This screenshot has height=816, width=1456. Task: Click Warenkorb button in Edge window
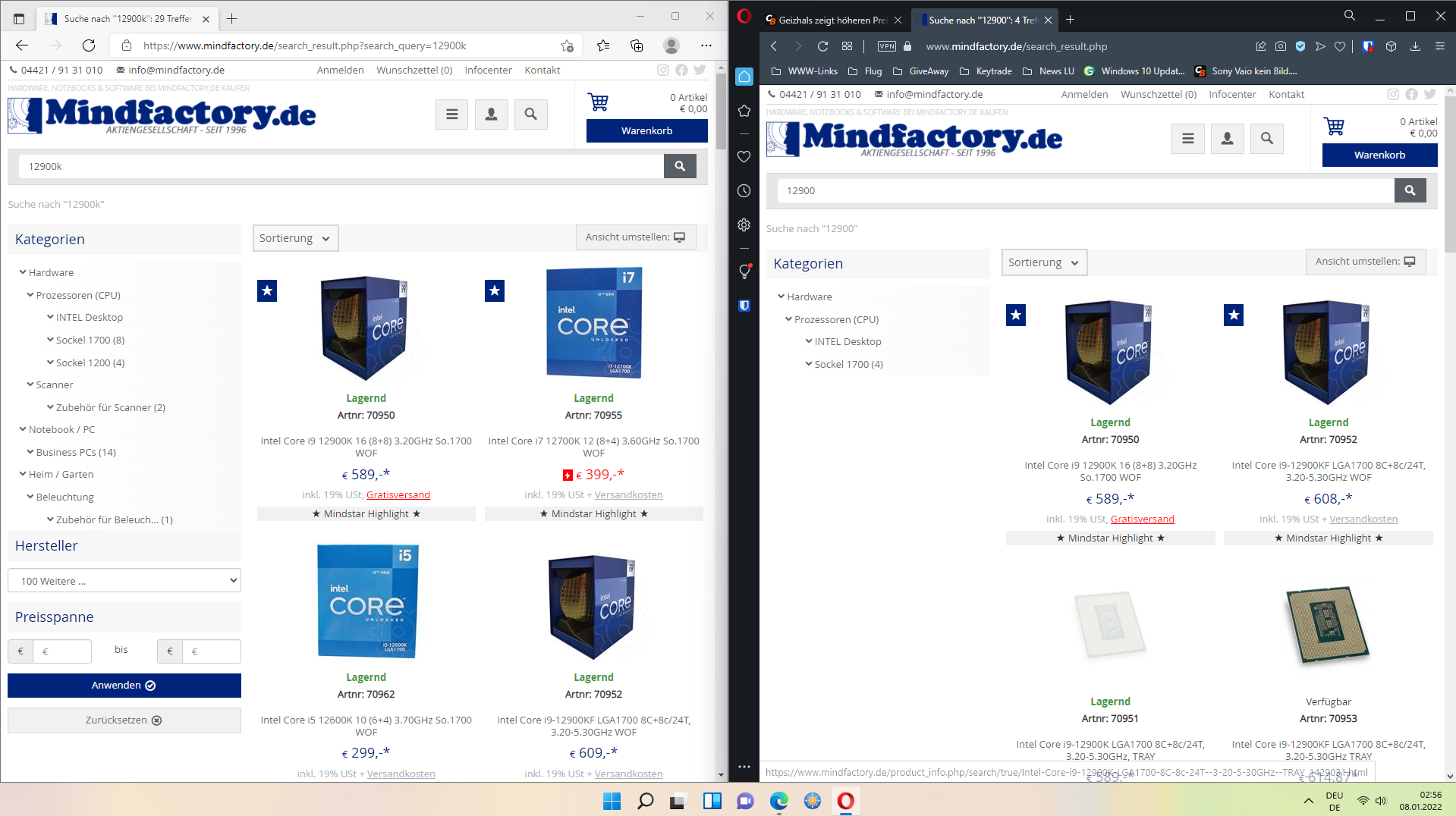[646, 130]
